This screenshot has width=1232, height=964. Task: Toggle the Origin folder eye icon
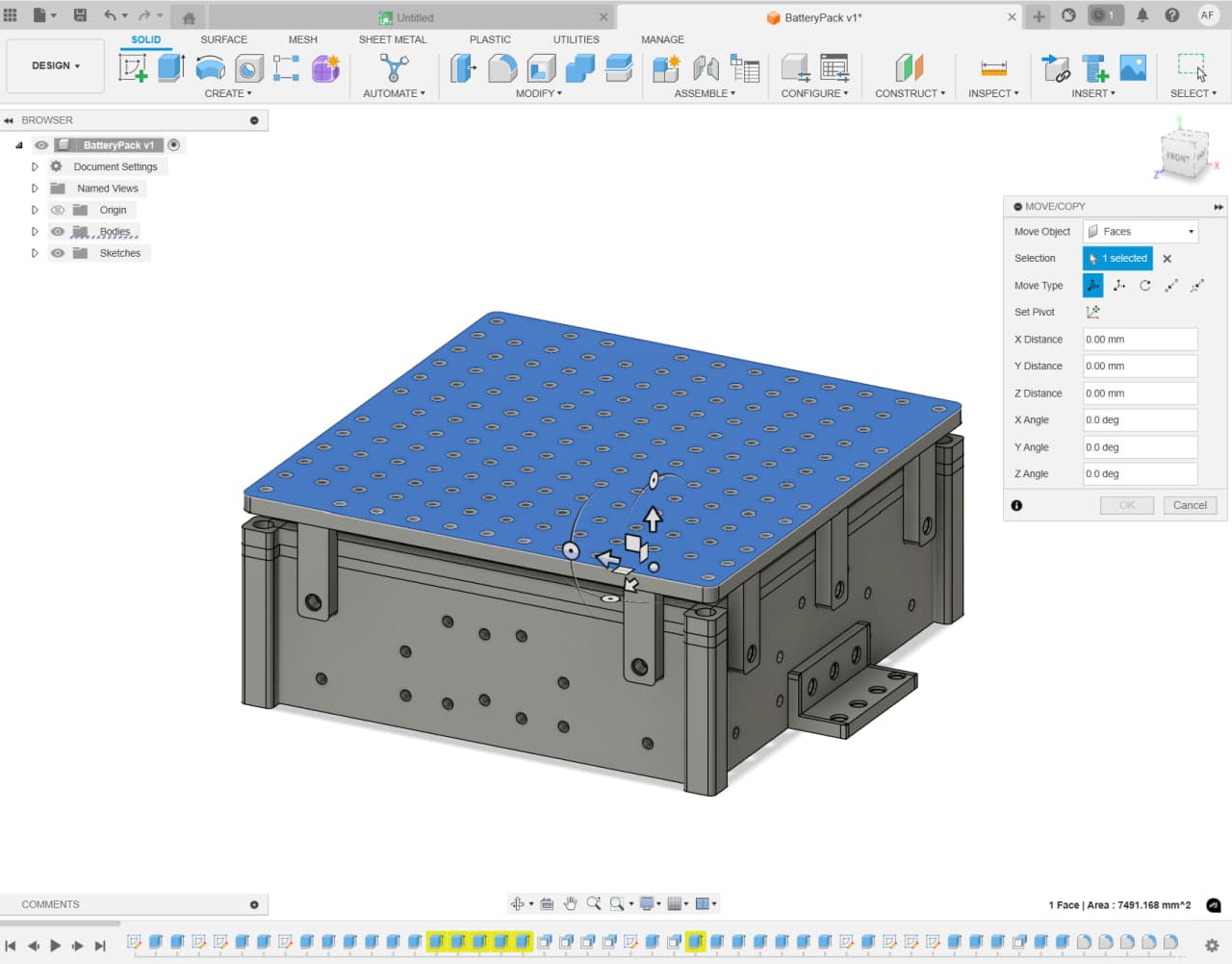click(58, 210)
